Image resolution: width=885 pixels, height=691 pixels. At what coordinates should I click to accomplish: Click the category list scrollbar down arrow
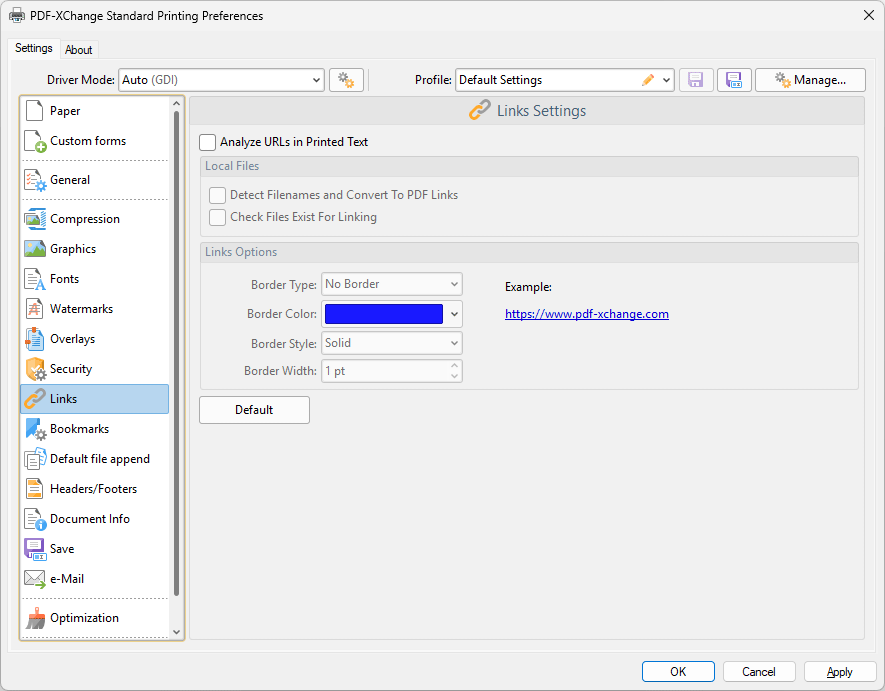177,632
